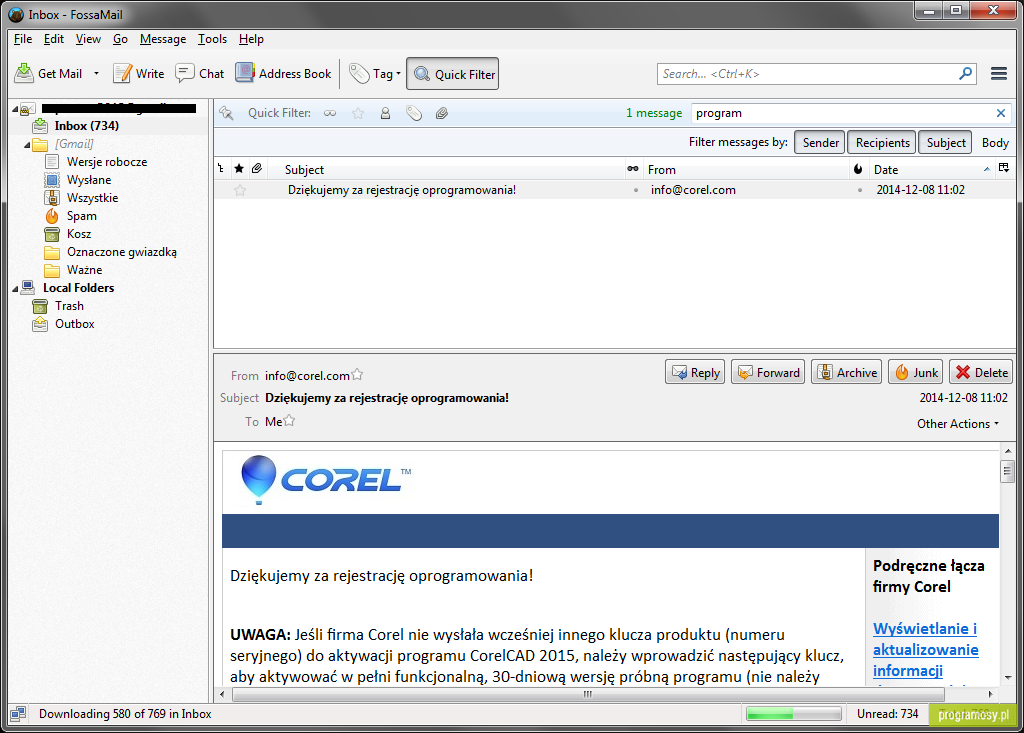
Task: Sort by junk status flame column
Action: point(857,169)
